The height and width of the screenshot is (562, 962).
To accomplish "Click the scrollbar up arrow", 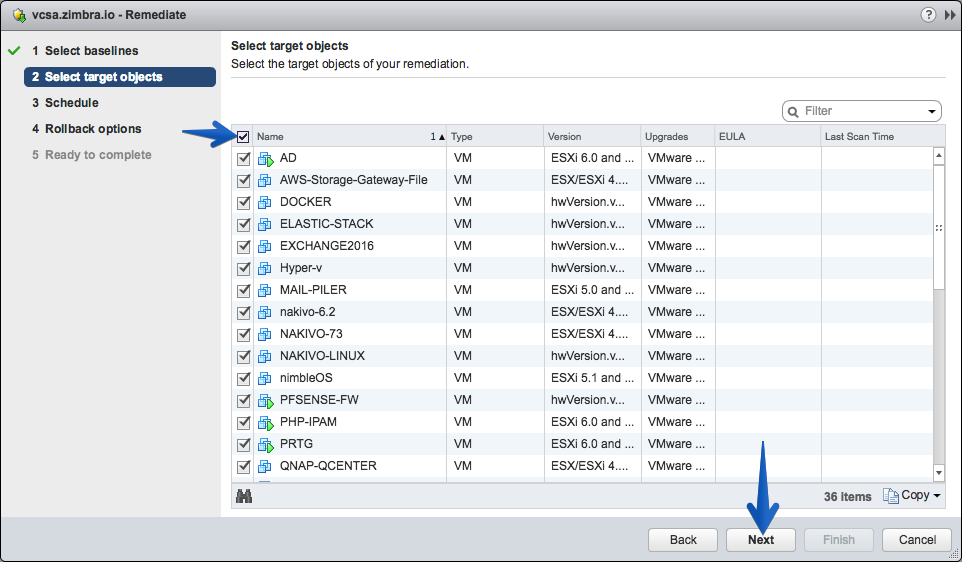I will click(x=939, y=156).
